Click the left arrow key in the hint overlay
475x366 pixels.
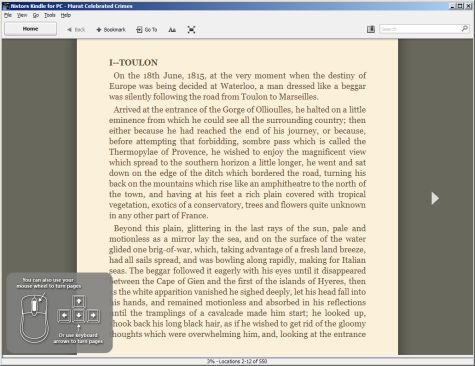(64, 315)
